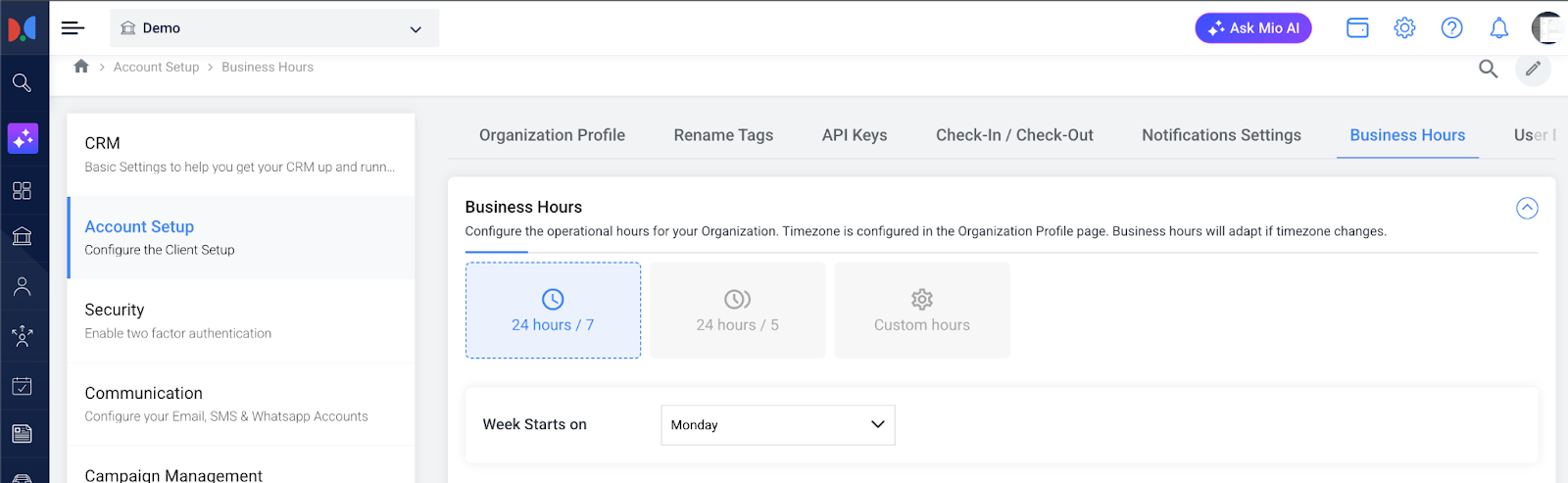Click the pencil edit icon

(x=1533, y=69)
